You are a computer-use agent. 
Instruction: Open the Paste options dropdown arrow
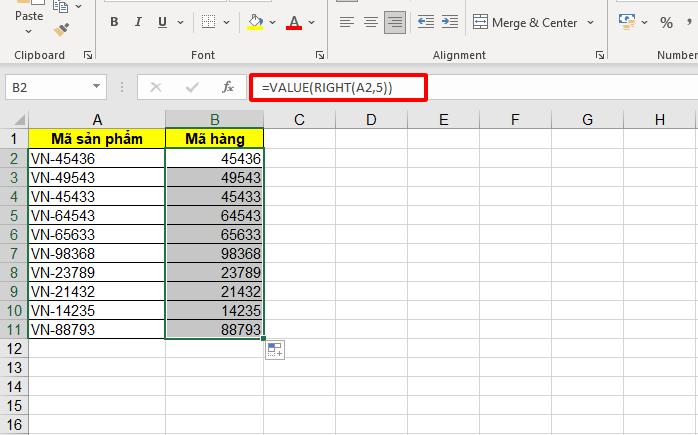coord(28,31)
